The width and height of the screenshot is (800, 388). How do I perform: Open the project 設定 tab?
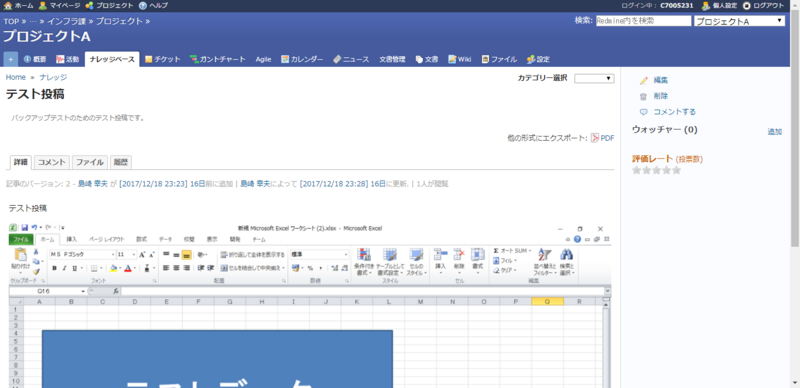pos(538,59)
